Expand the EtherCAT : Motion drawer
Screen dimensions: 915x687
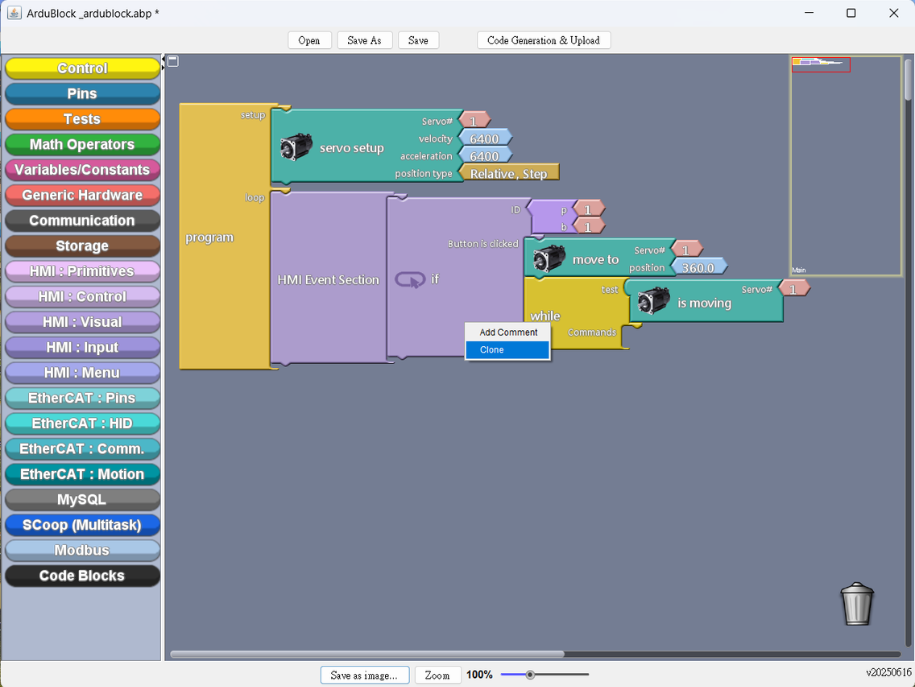82,474
